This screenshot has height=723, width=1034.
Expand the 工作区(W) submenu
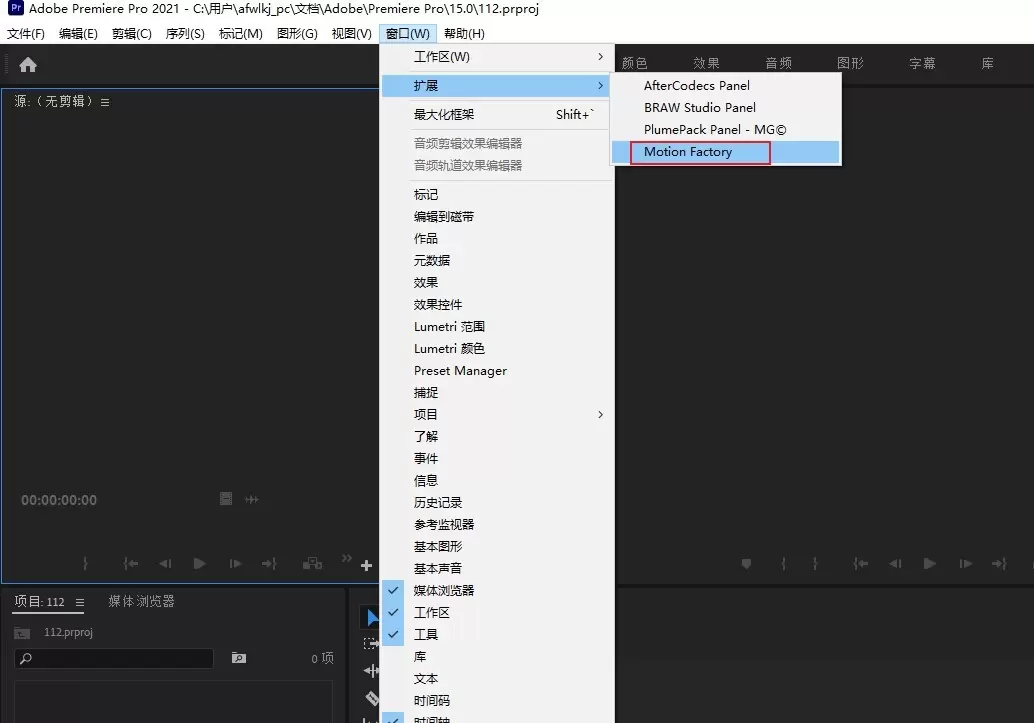(x=497, y=57)
